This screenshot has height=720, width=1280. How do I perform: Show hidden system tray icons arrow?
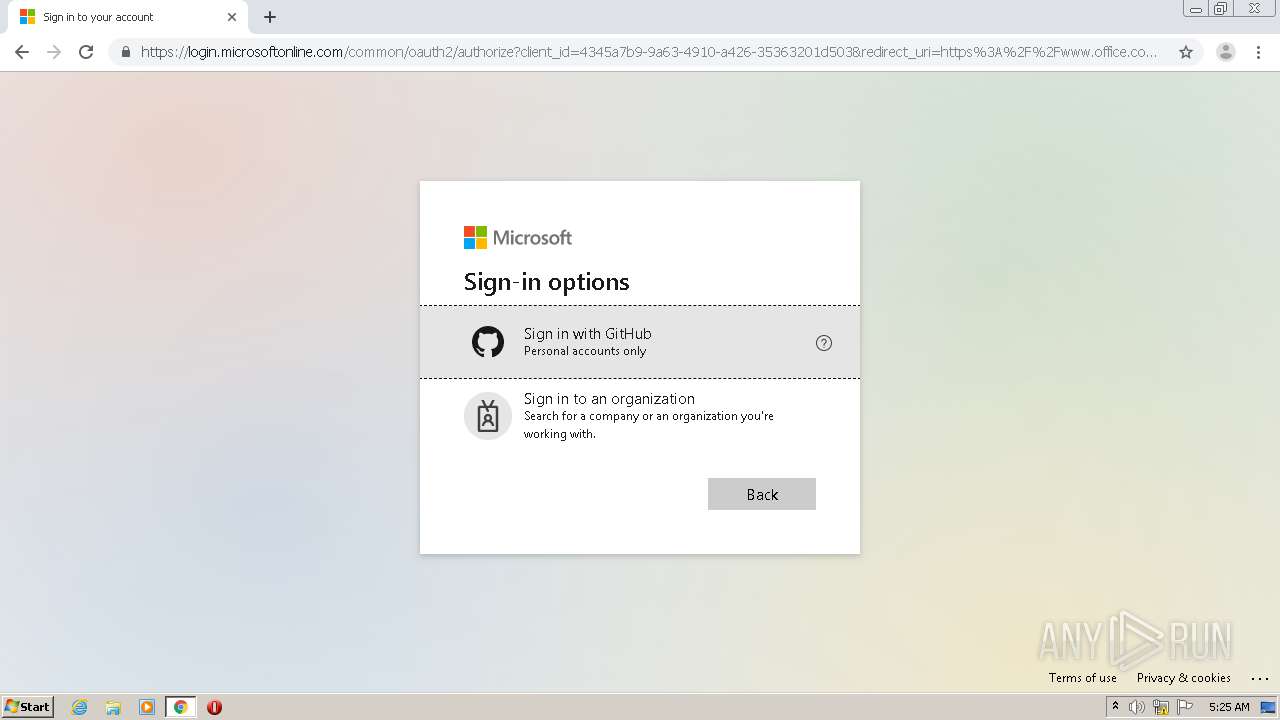(1115, 707)
